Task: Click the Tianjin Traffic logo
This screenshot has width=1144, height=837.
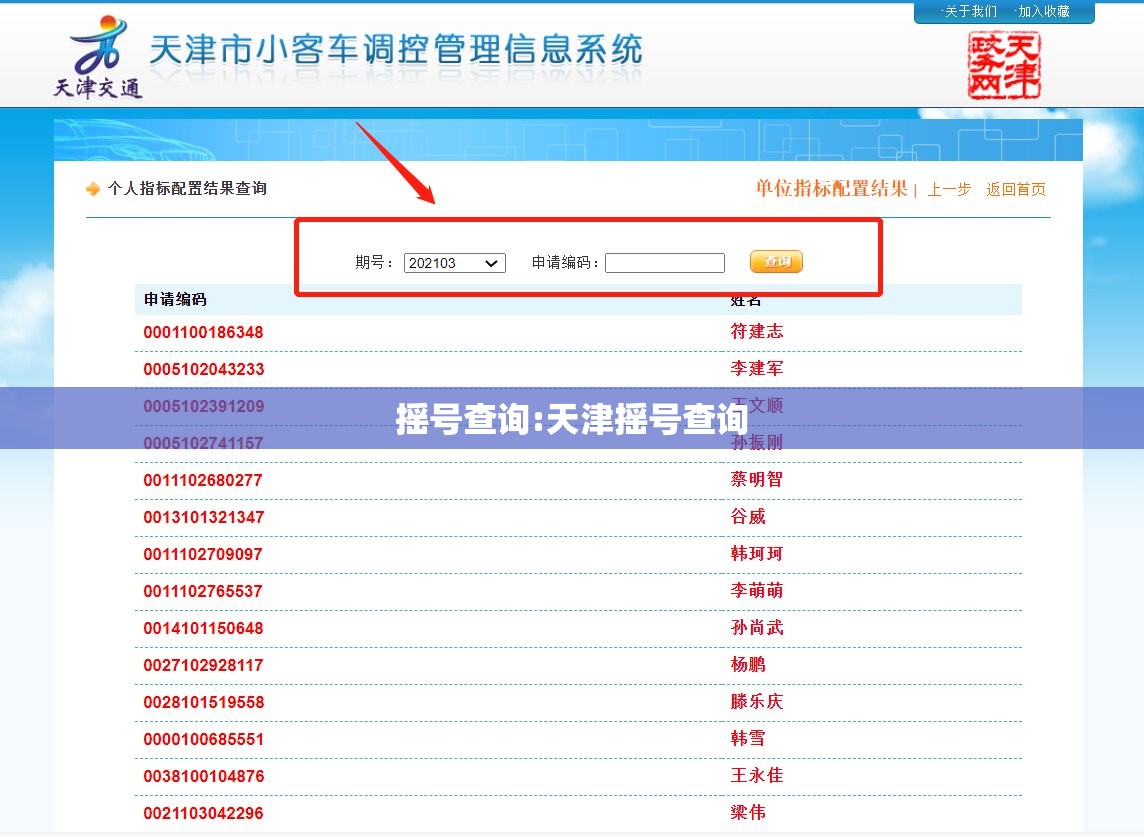Action: click(98, 58)
